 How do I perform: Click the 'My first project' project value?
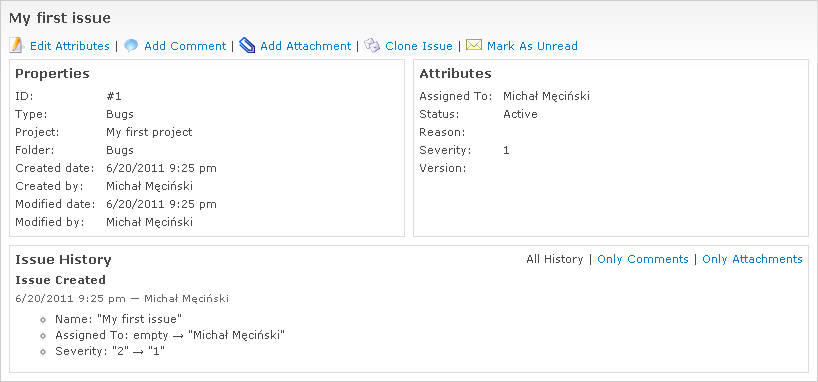click(x=149, y=132)
